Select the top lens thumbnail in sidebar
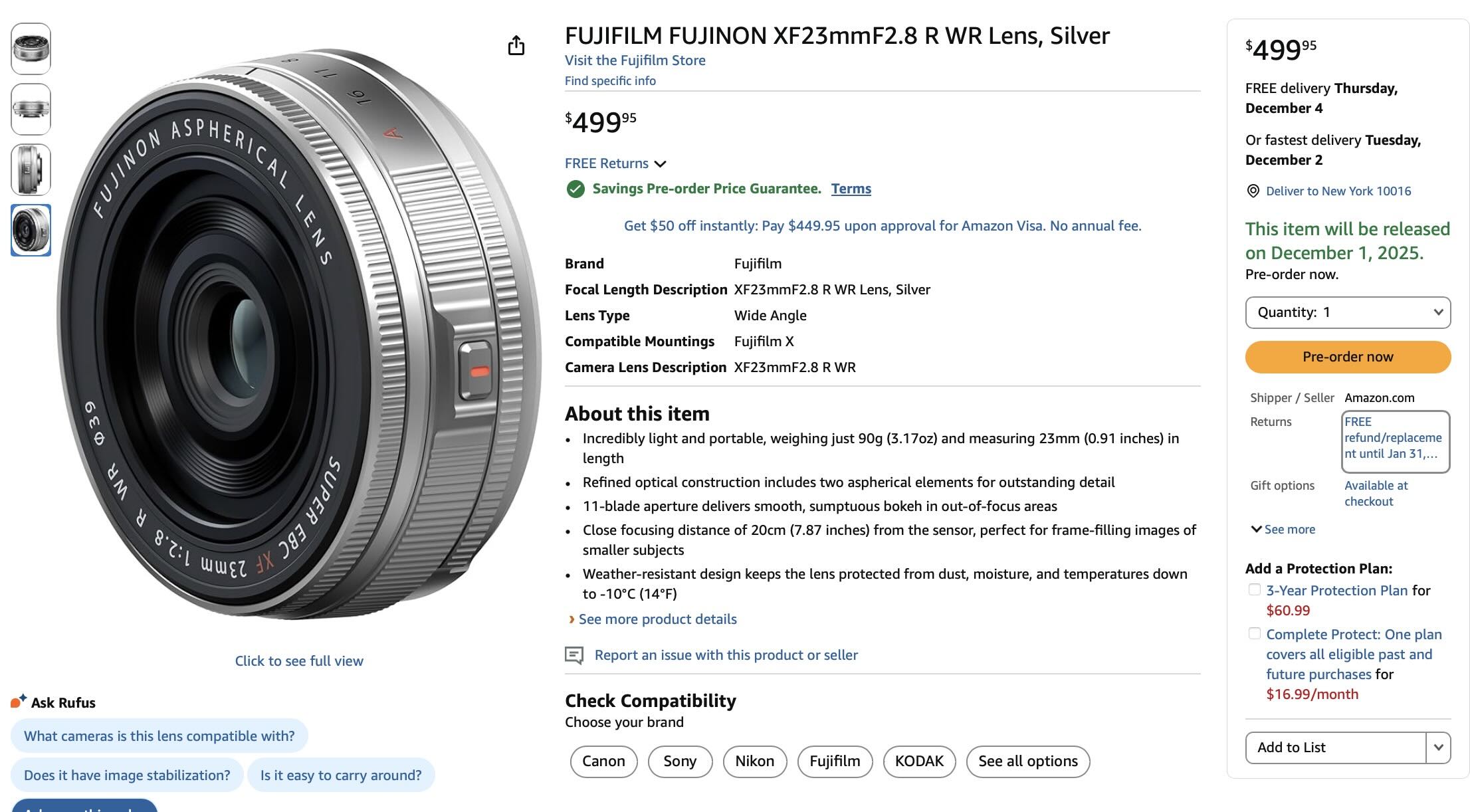Screen dimensions: 1470x812 pos(30,49)
